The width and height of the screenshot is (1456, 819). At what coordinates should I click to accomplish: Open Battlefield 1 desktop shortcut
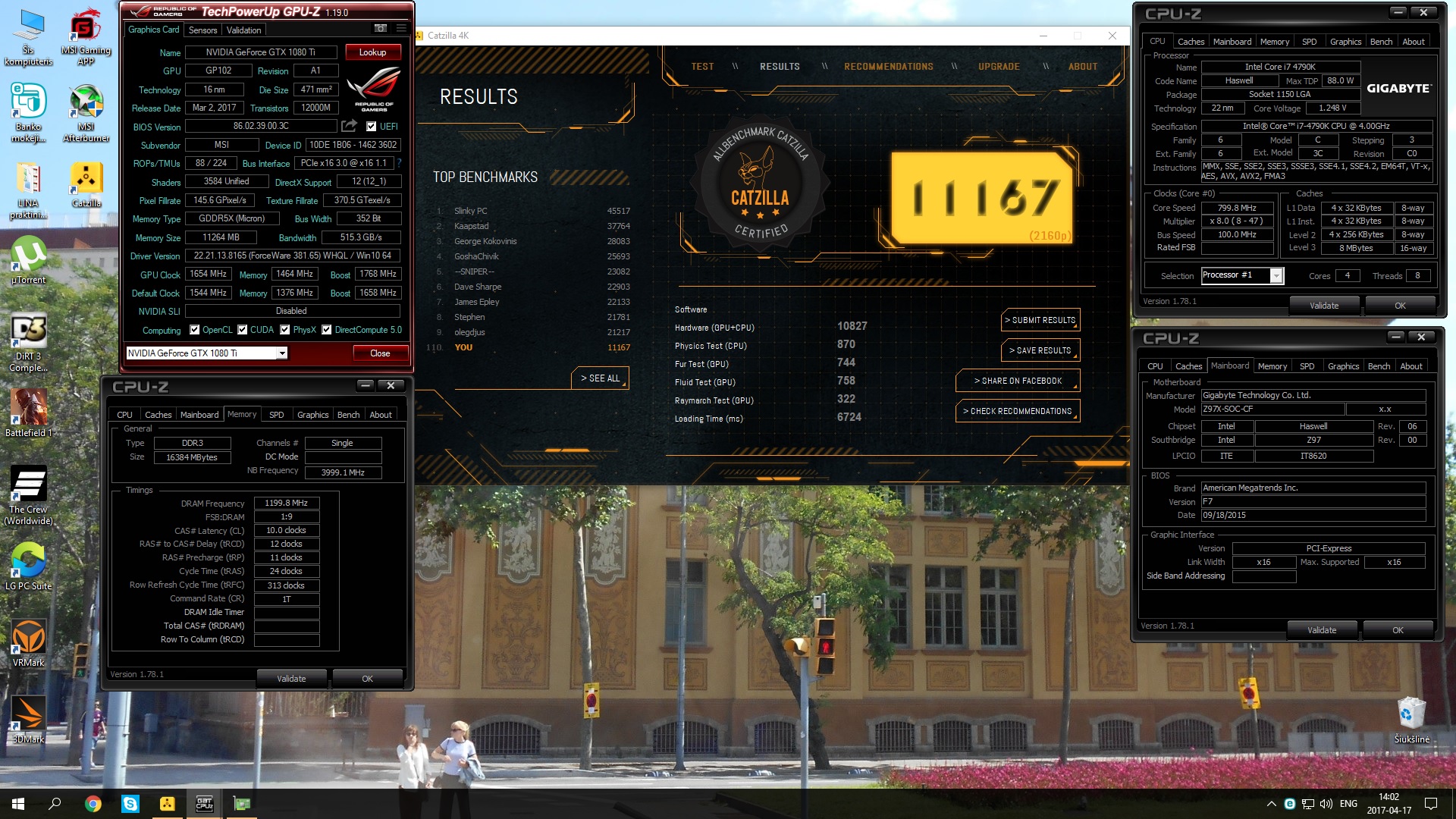click(x=28, y=413)
